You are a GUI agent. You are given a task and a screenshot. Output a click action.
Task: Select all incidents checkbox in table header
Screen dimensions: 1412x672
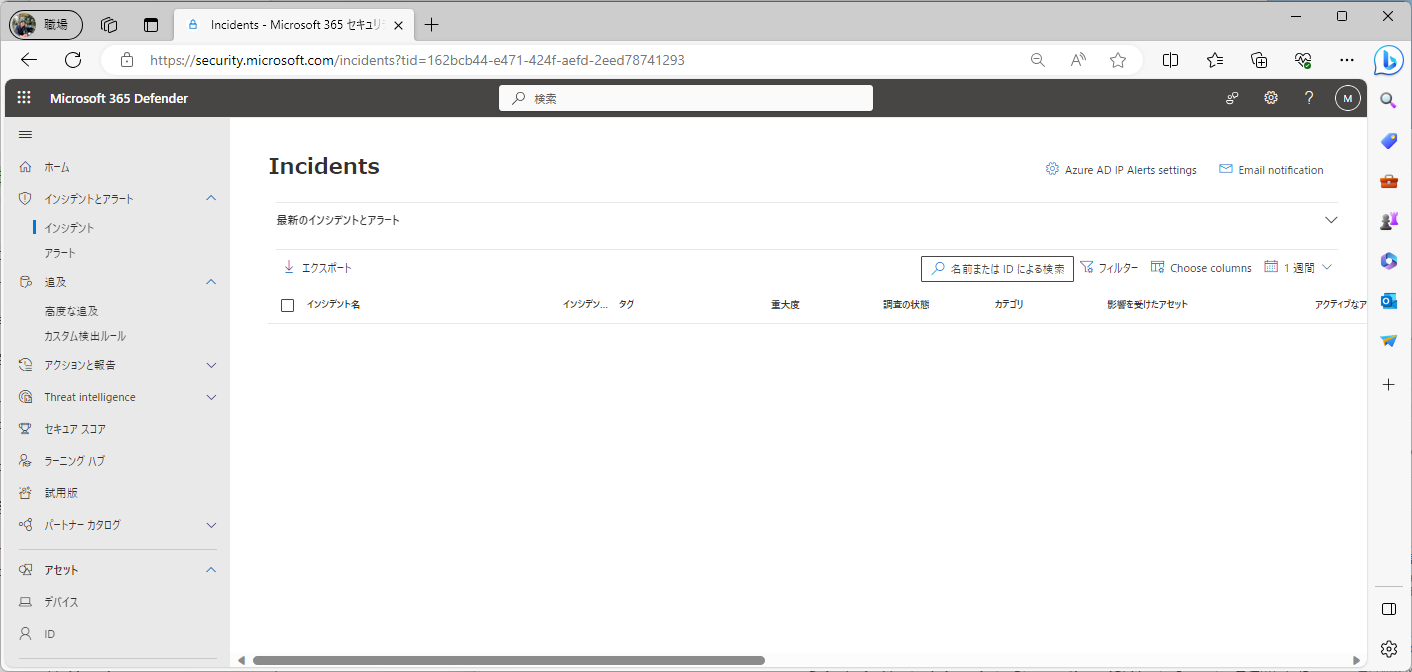288,305
